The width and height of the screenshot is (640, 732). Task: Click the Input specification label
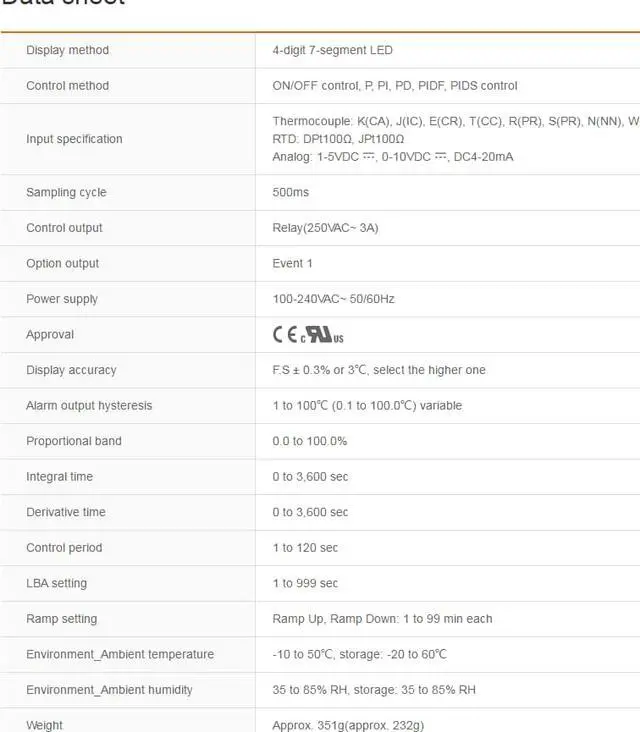coord(74,139)
